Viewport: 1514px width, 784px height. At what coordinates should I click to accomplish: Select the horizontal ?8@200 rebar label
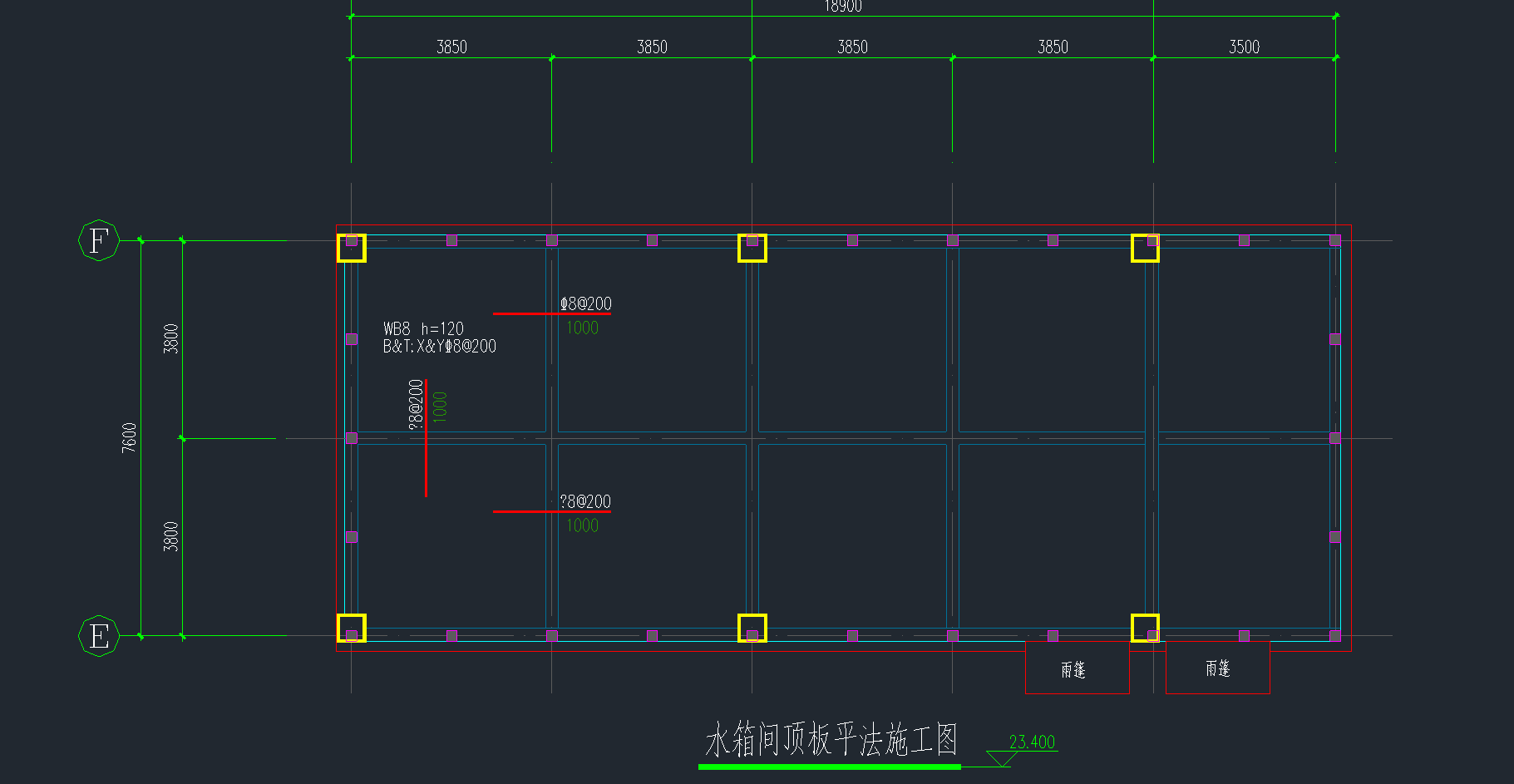(x=585, y=501)
